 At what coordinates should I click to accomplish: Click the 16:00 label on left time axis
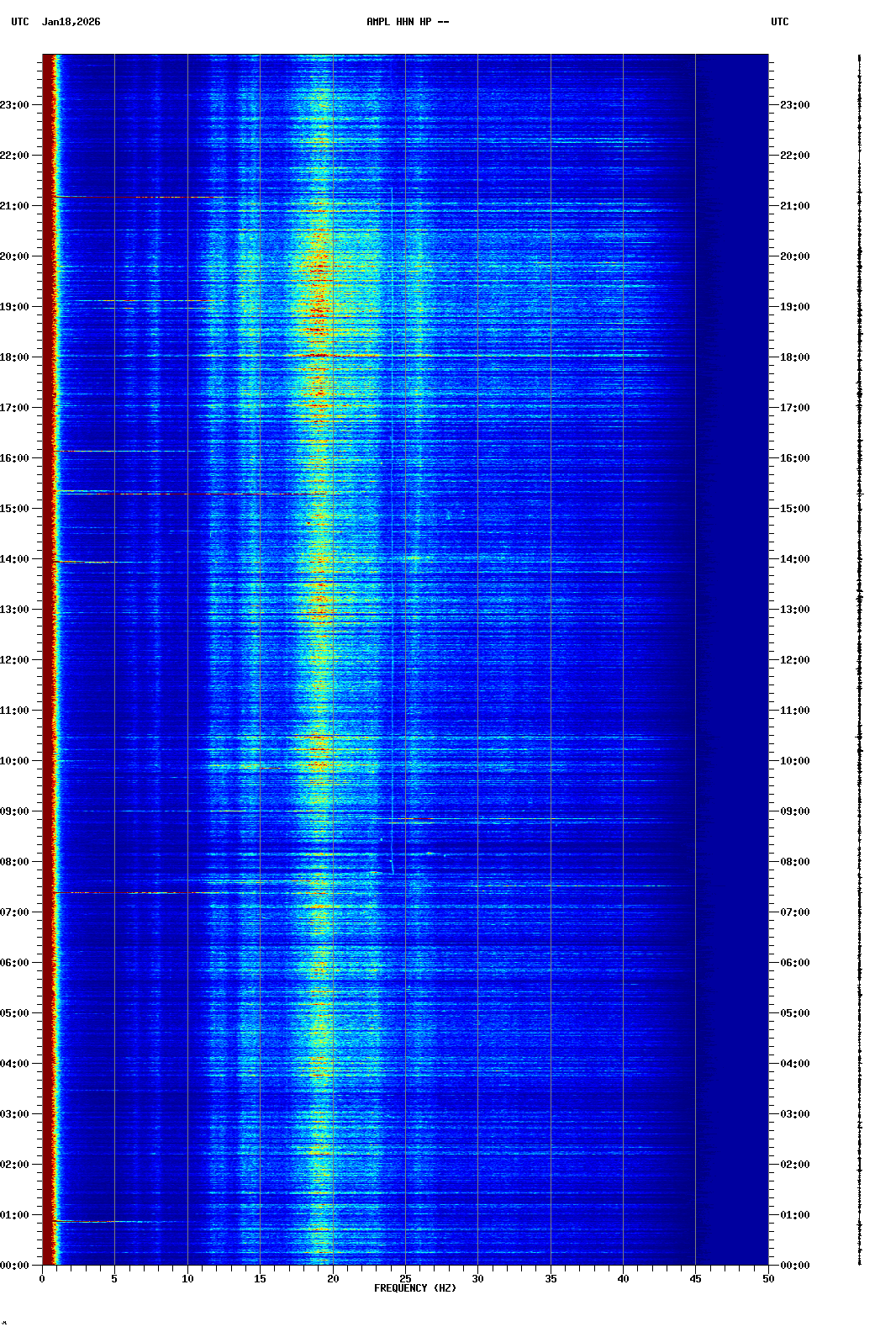(15, 458)
